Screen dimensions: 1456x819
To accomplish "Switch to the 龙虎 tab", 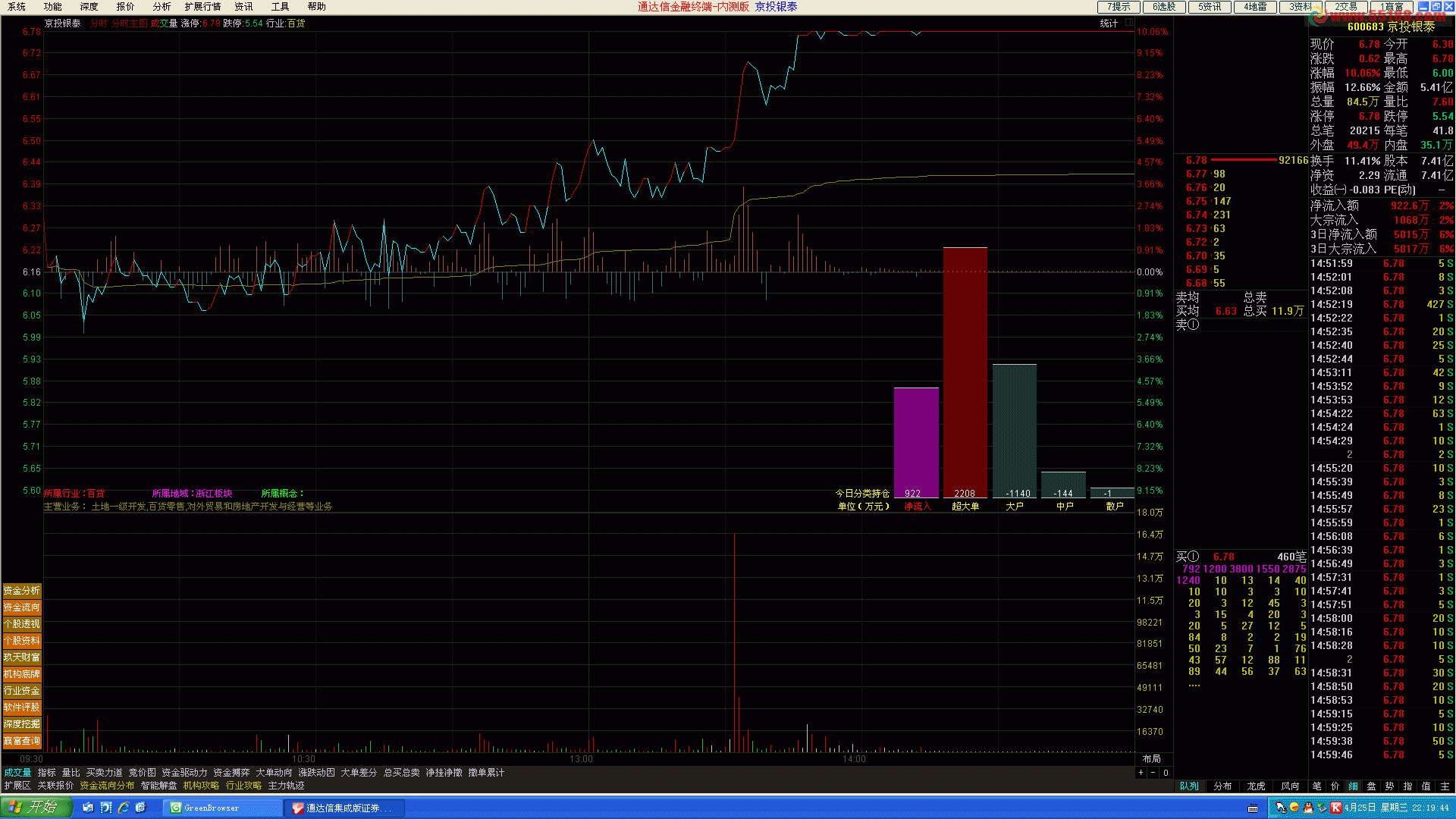I will 1257,786.
